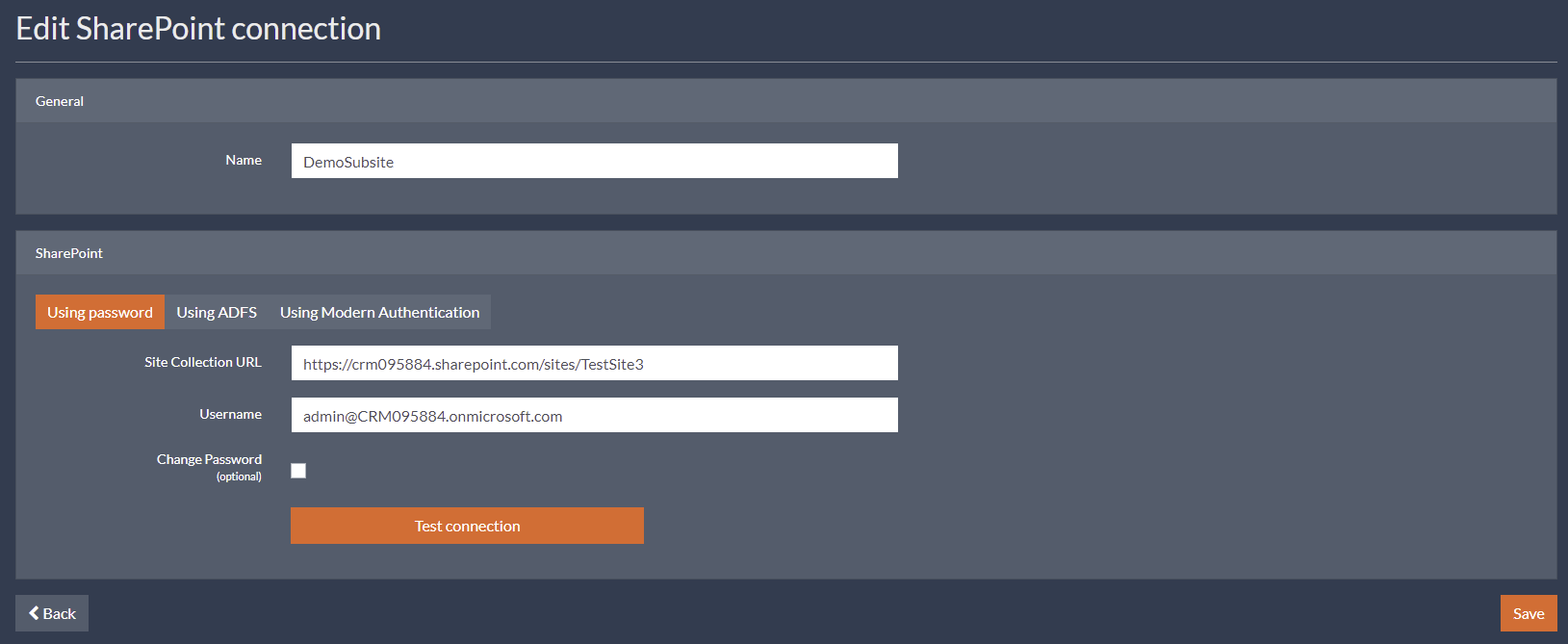The image size is (1568, 644).
Task: Click the Edit SharePoint connection title
Action: [198, 29]
